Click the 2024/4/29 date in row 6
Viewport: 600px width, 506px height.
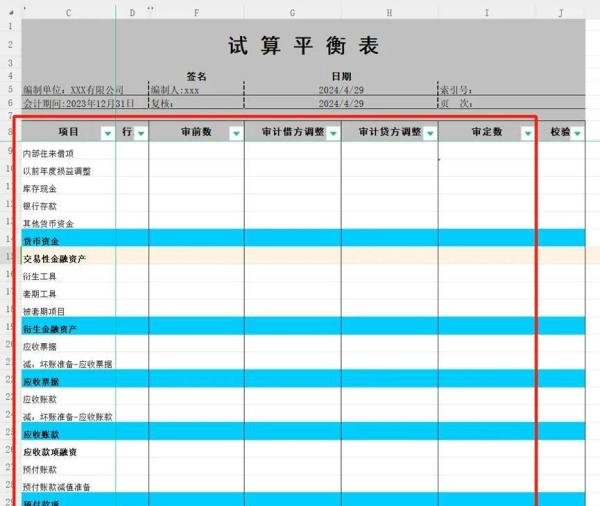coord(341,103)
